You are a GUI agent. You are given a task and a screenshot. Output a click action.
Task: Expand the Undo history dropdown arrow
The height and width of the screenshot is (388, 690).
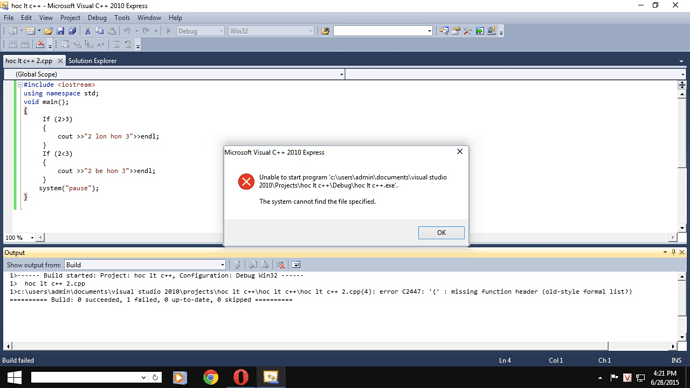coord(136,31)
